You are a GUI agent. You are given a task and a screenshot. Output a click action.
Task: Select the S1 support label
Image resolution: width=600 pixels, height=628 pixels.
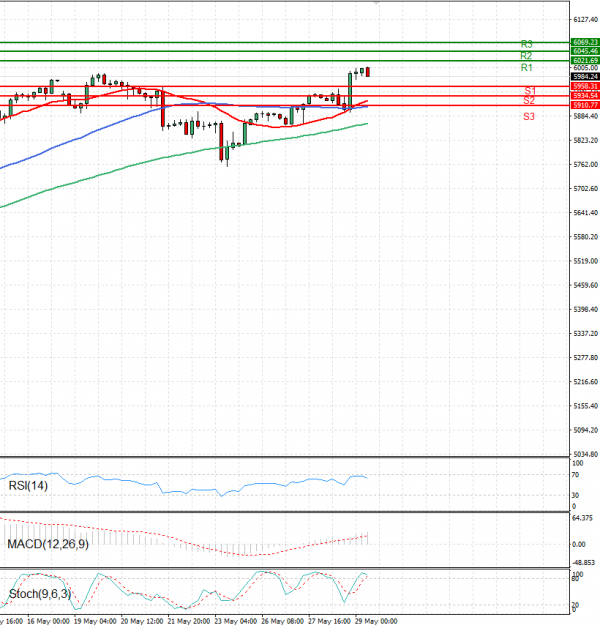(529, 91)
